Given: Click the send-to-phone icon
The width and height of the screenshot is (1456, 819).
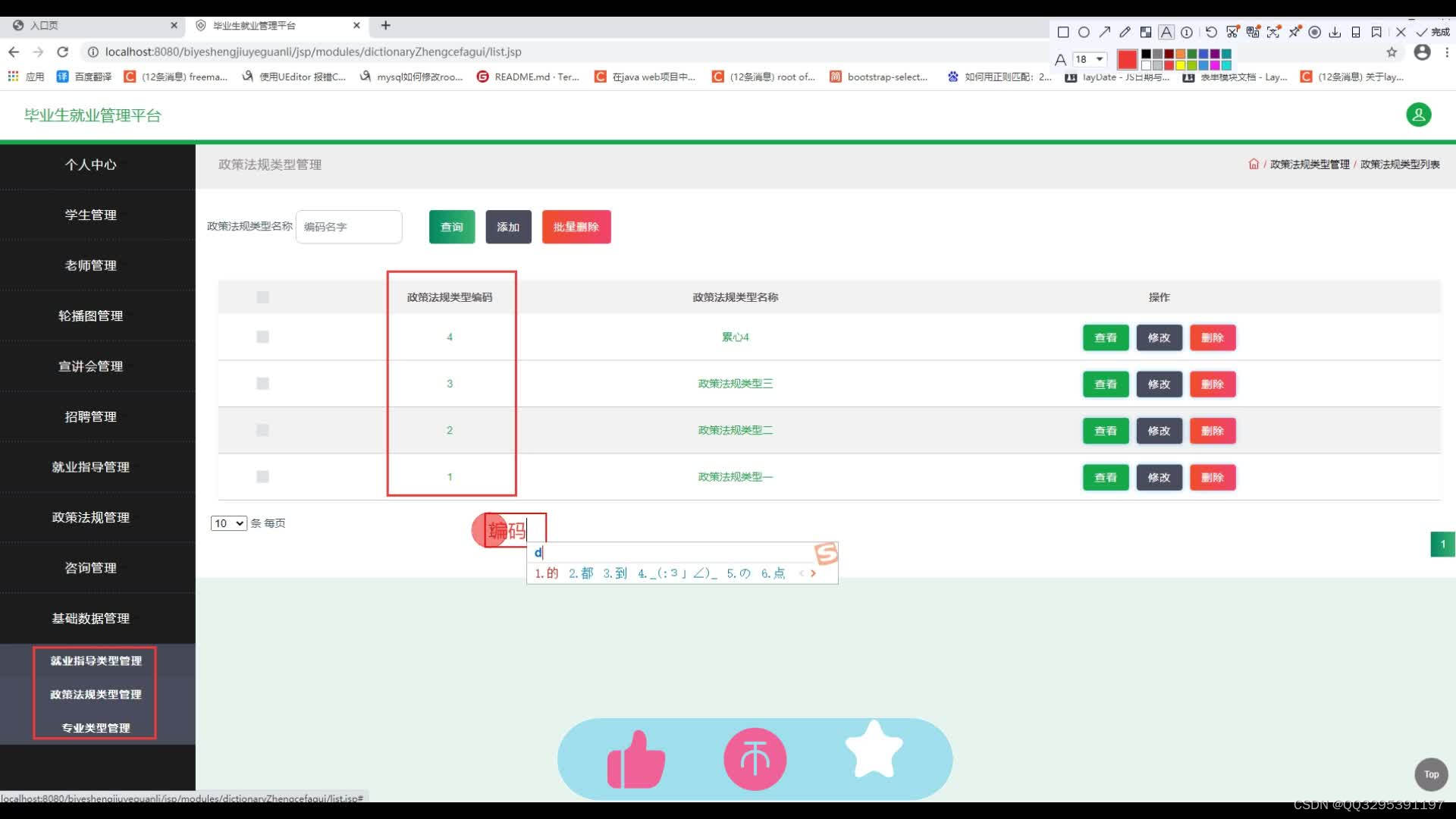Looking at the screenshot, I should coord(1356,33).
